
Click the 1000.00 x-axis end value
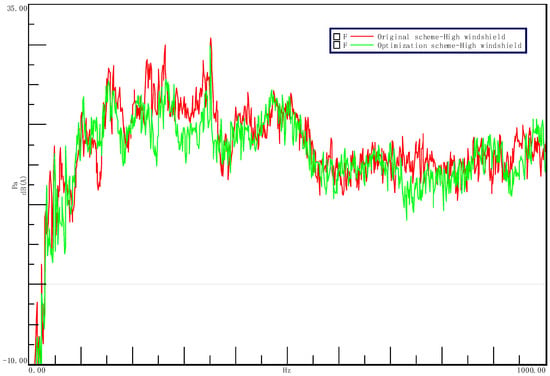pyautogui.click(x=531, y=370)
